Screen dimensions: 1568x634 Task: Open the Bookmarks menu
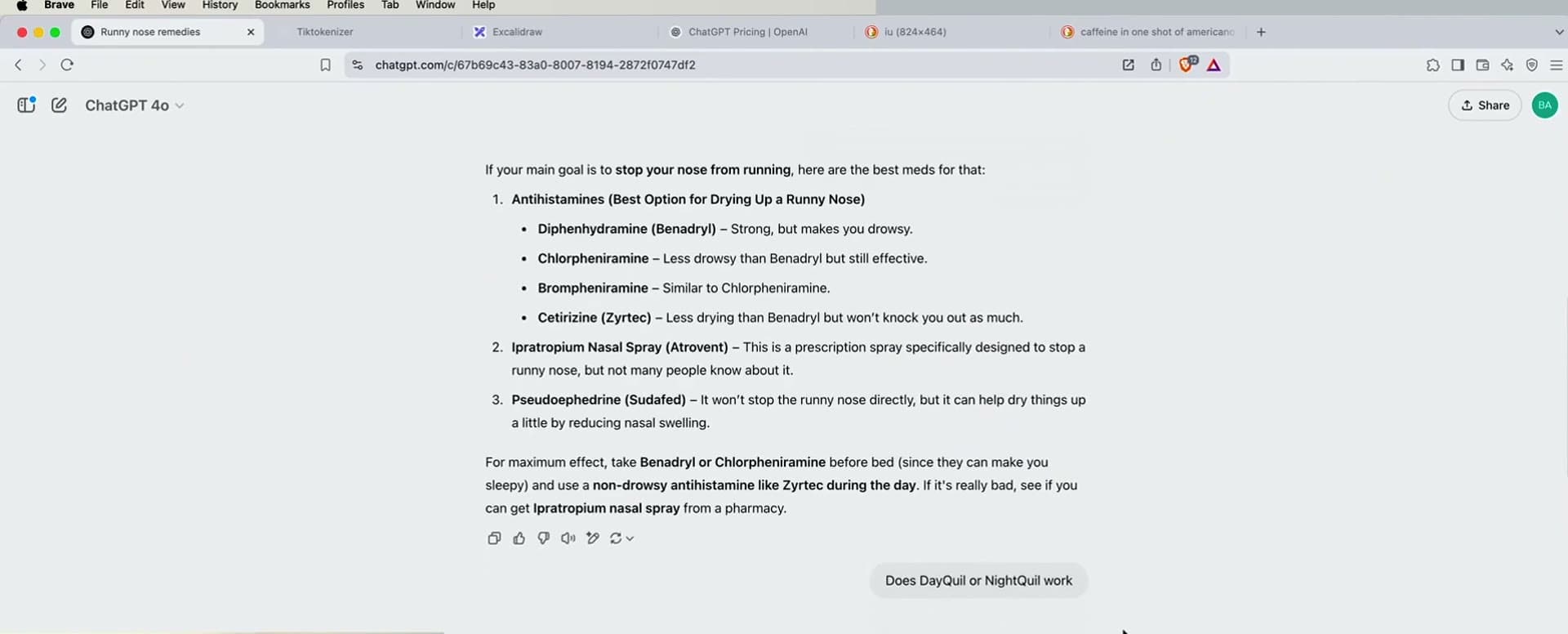click(x=283, y=5)
